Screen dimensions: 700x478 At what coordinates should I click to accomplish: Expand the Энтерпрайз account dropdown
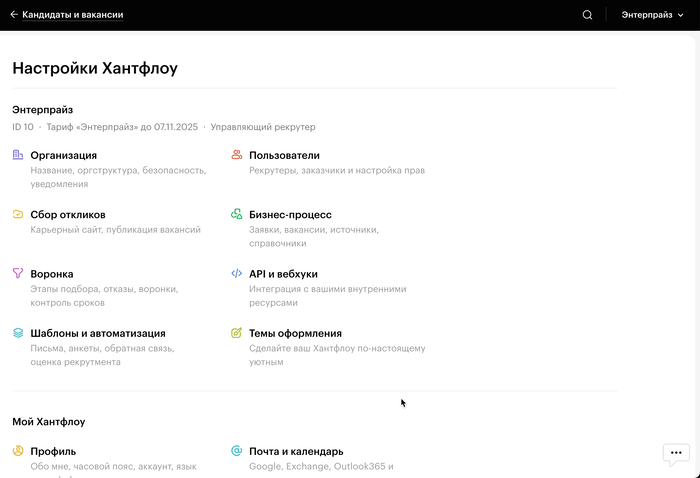point(653,15)
